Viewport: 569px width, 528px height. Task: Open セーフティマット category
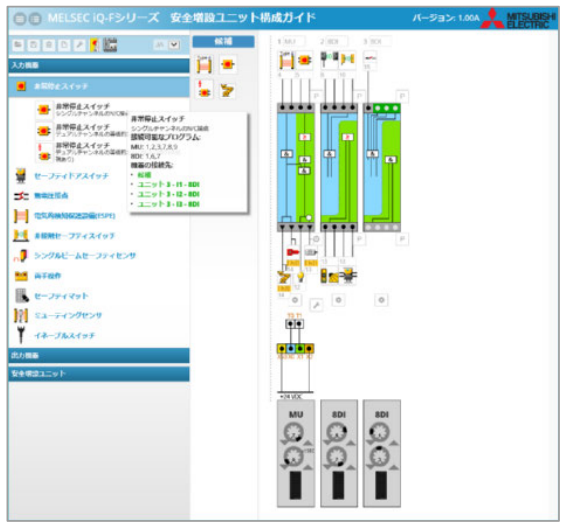pyautogui.click(x=61, y=296)
